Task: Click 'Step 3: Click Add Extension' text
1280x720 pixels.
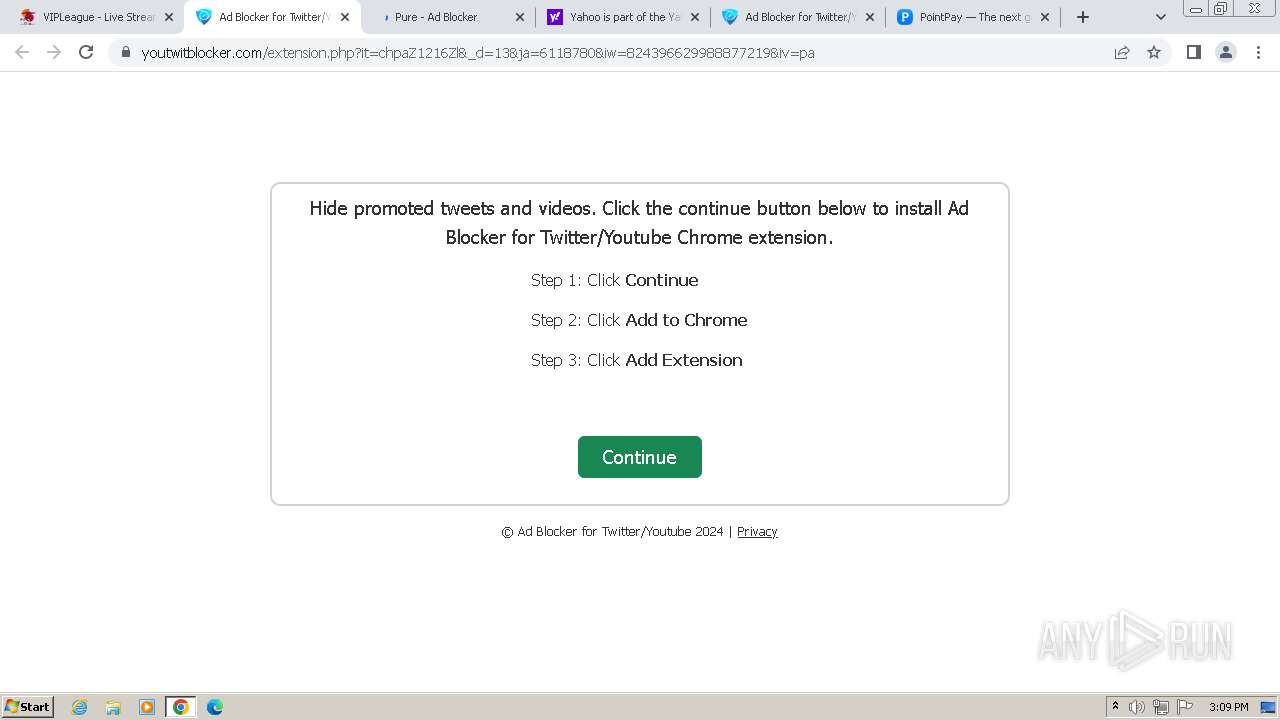Action: tap(637, 360)
